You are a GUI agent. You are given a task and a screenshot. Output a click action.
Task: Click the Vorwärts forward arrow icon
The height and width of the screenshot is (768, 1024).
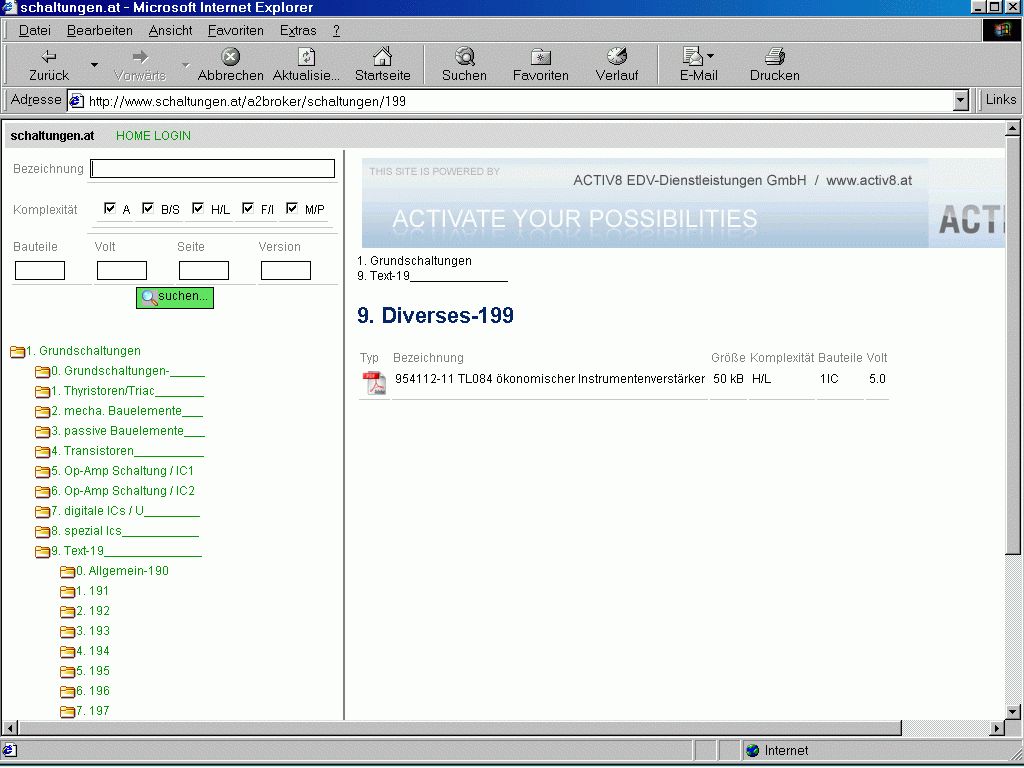click(x=140, y=57)
